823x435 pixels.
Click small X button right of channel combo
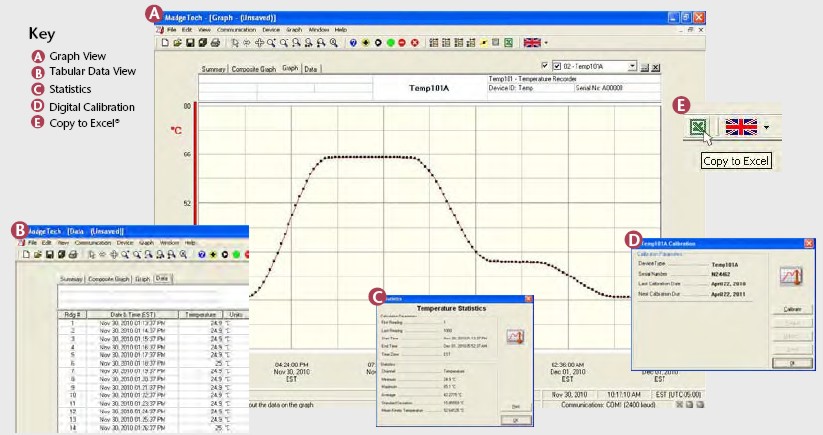656,67
